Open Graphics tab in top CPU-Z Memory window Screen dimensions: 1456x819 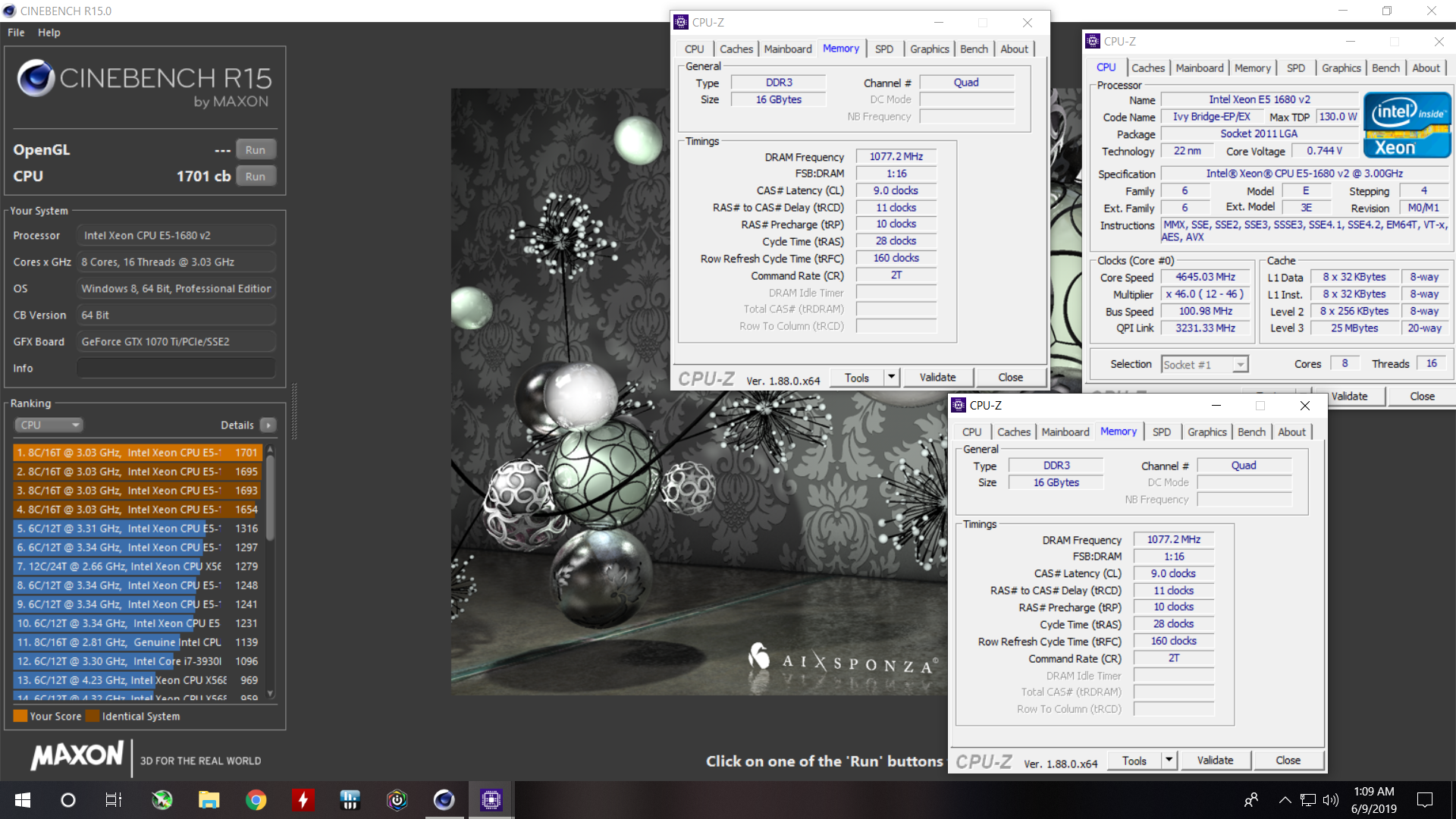929,49
